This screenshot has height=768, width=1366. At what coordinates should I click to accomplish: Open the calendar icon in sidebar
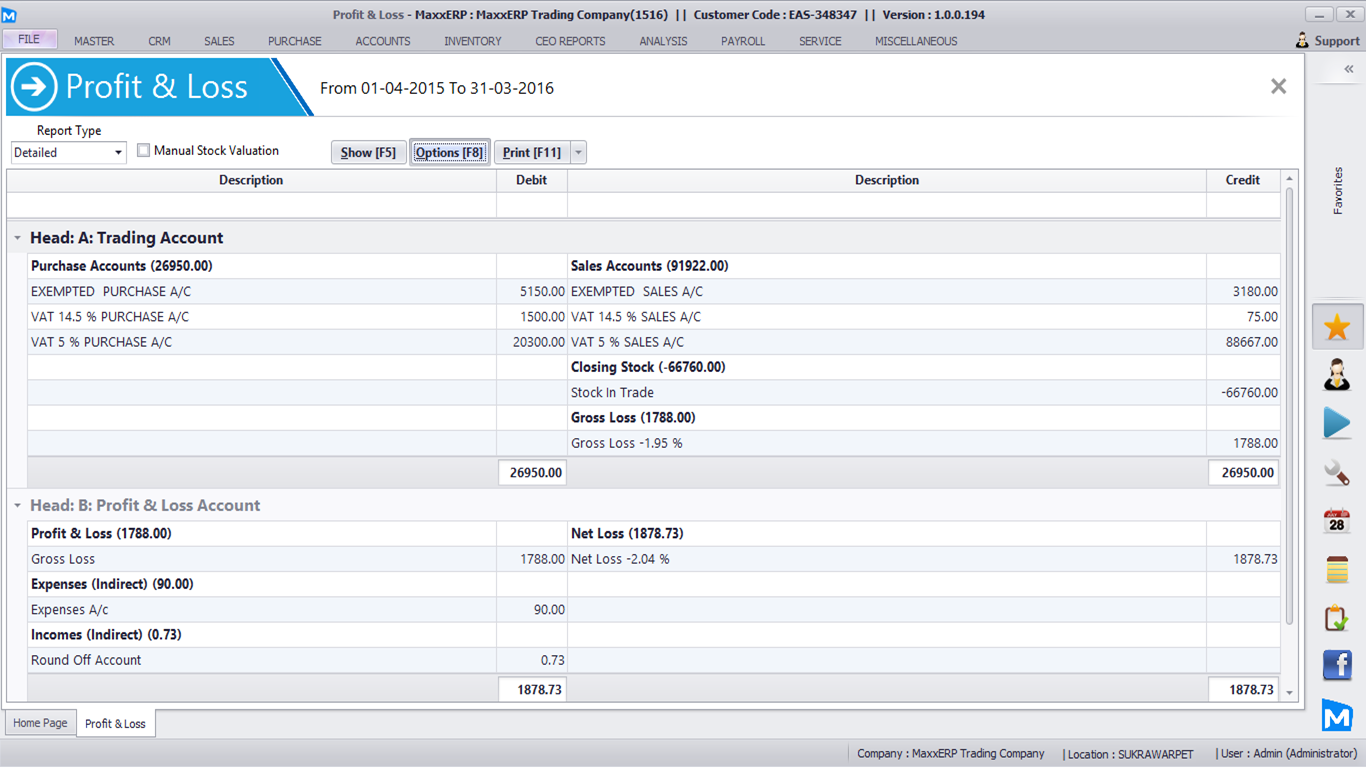tap(1337, 521)
